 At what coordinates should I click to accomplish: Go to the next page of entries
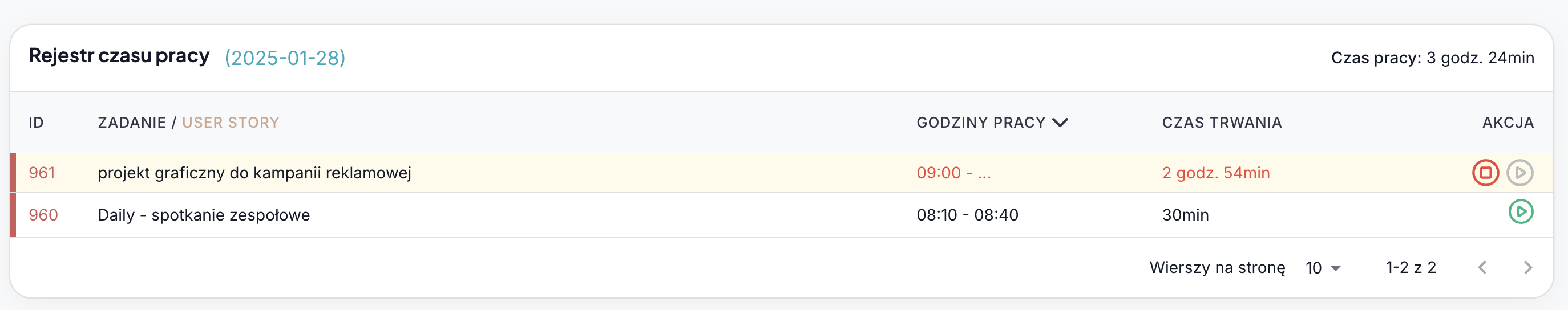pos(1527,267)
